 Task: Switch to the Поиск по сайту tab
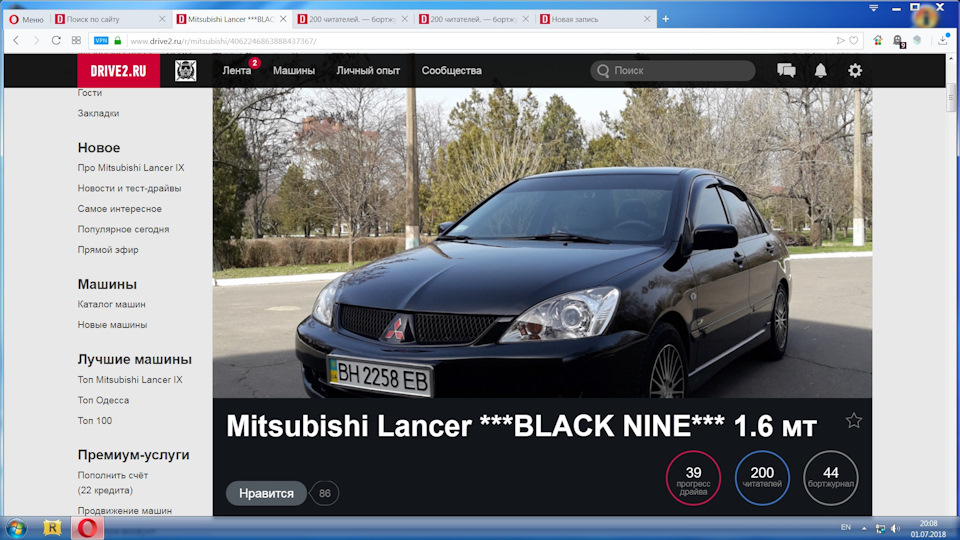[110, 20]
